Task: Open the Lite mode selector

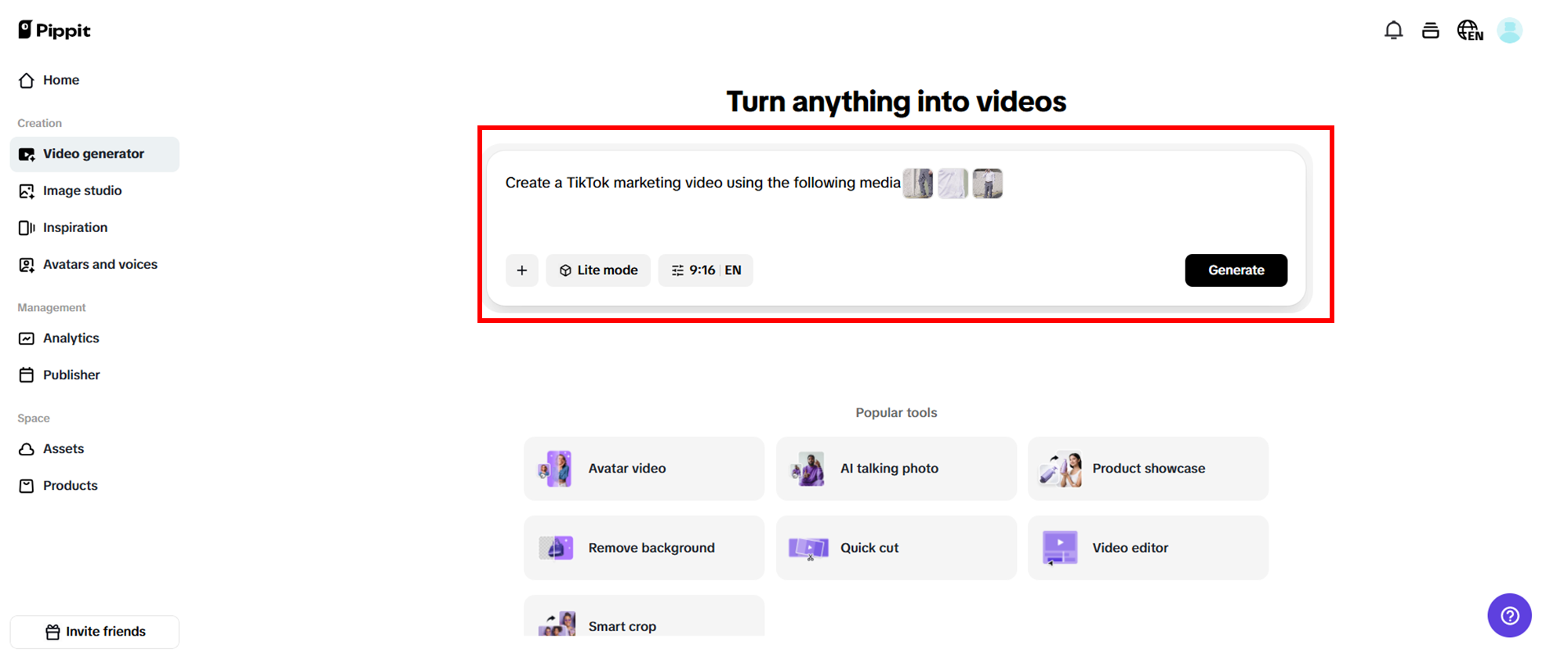Action: coord(598,270)
